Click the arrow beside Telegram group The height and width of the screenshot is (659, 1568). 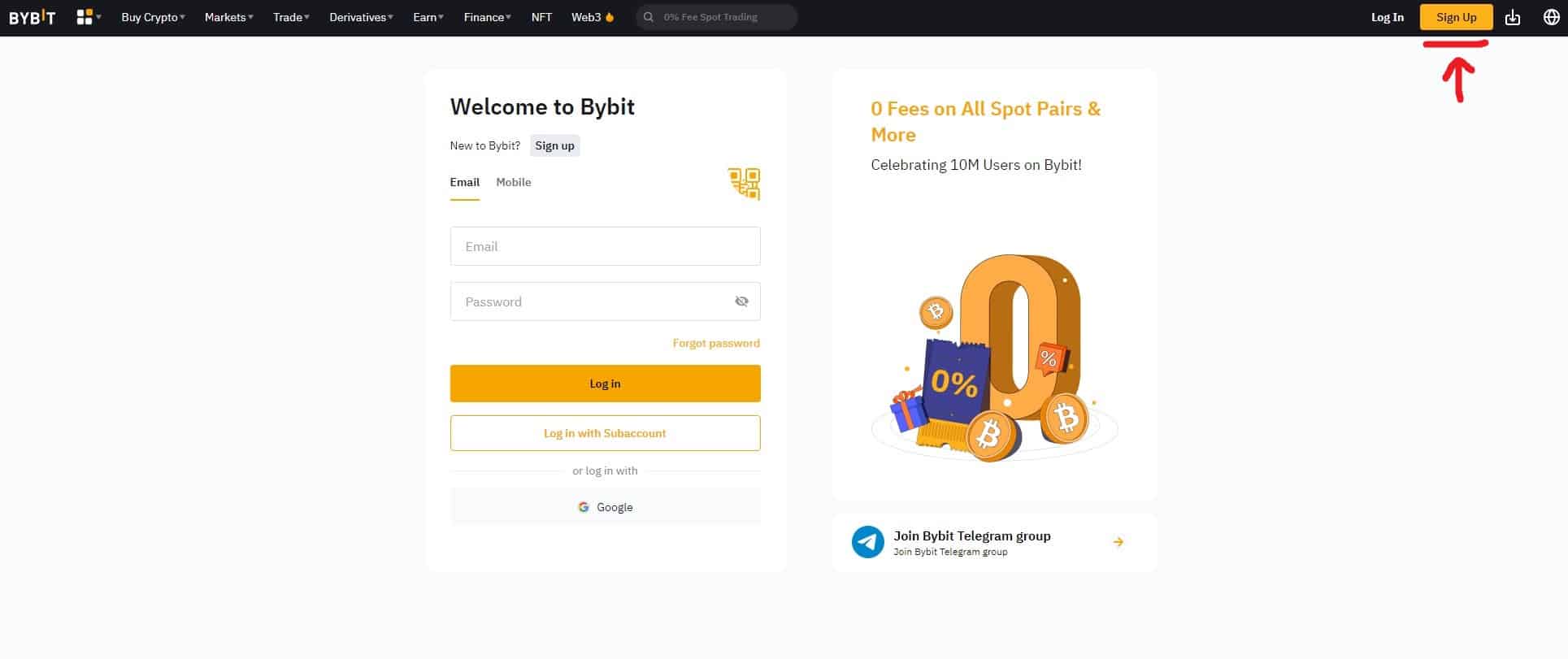click(x=1118, y=542)
